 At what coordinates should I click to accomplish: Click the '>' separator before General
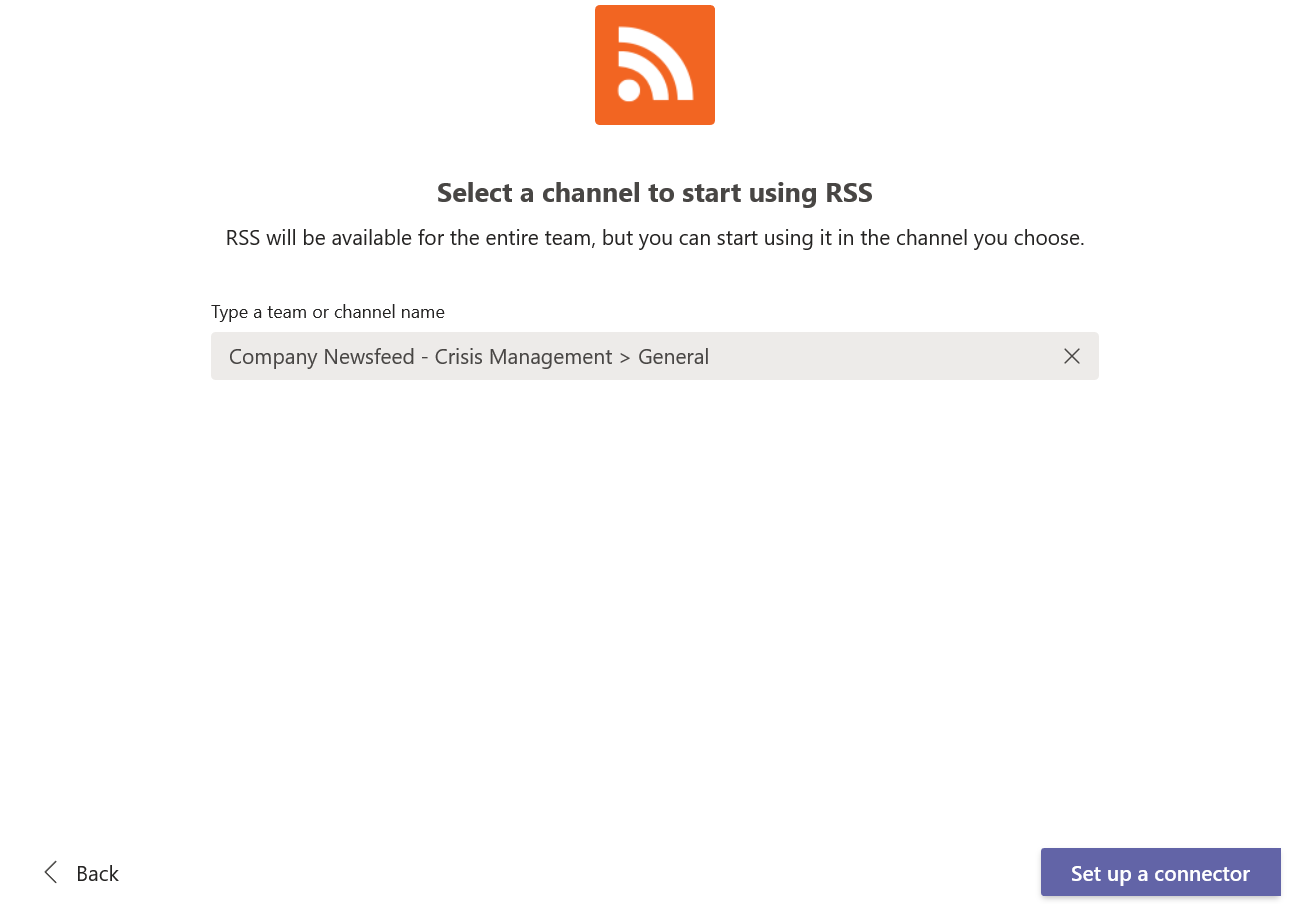pyautogui.click(x=625, y=357)
